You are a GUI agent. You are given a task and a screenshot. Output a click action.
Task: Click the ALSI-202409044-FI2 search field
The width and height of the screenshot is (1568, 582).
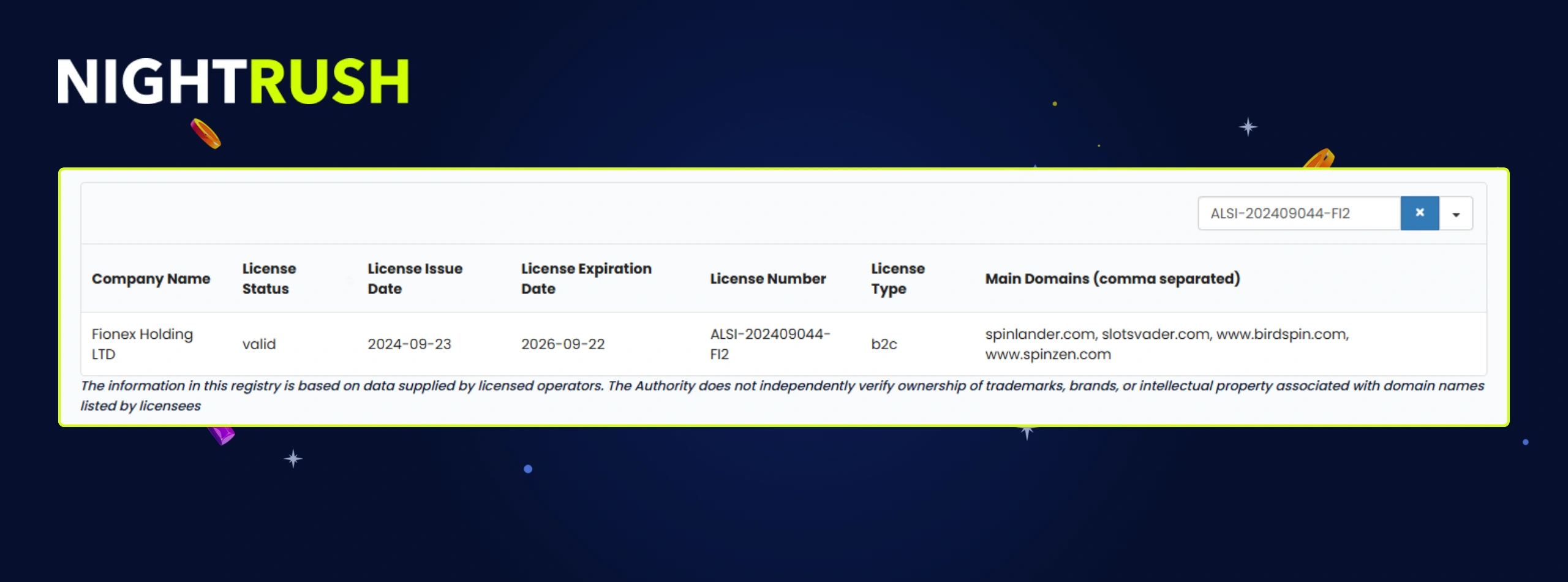coord(1299,213)
